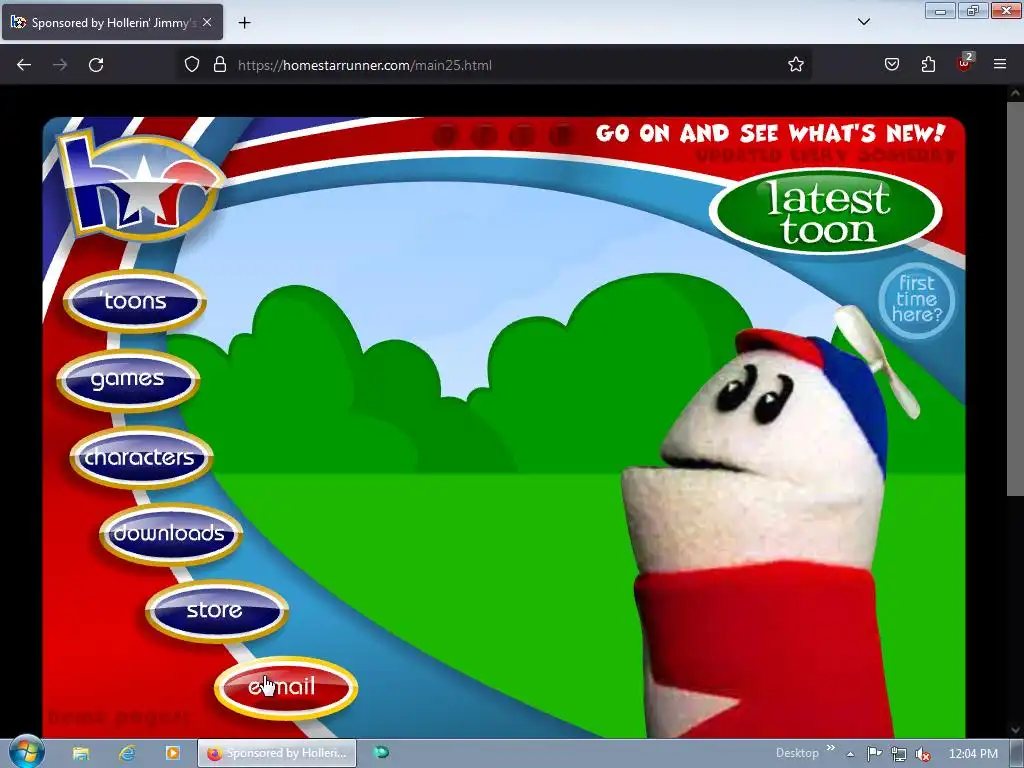Open the File Explorer taskbar icon
The image size is (1024, 768).
(81, 754)
